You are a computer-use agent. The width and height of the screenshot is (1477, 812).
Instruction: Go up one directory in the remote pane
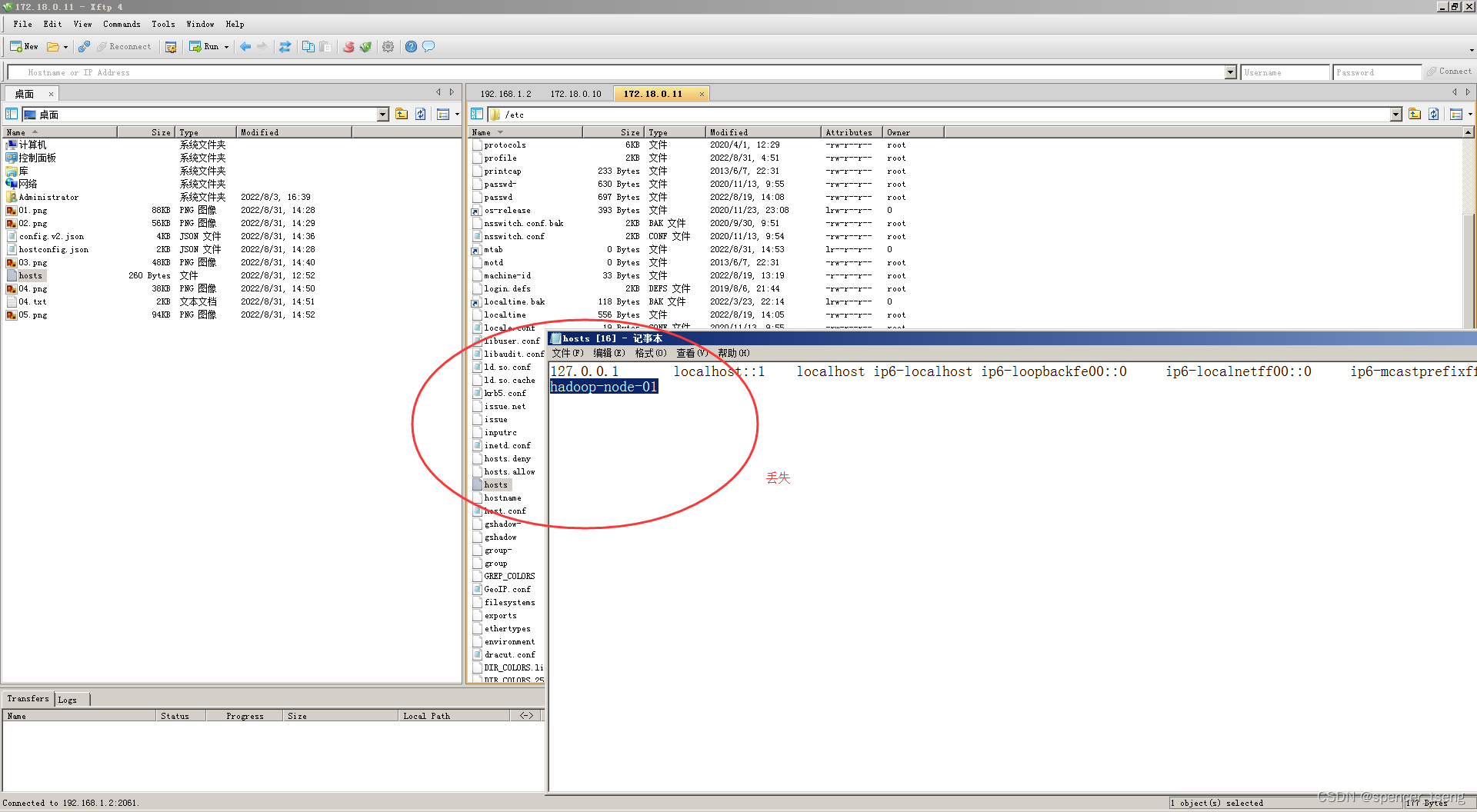(1415, 113)
